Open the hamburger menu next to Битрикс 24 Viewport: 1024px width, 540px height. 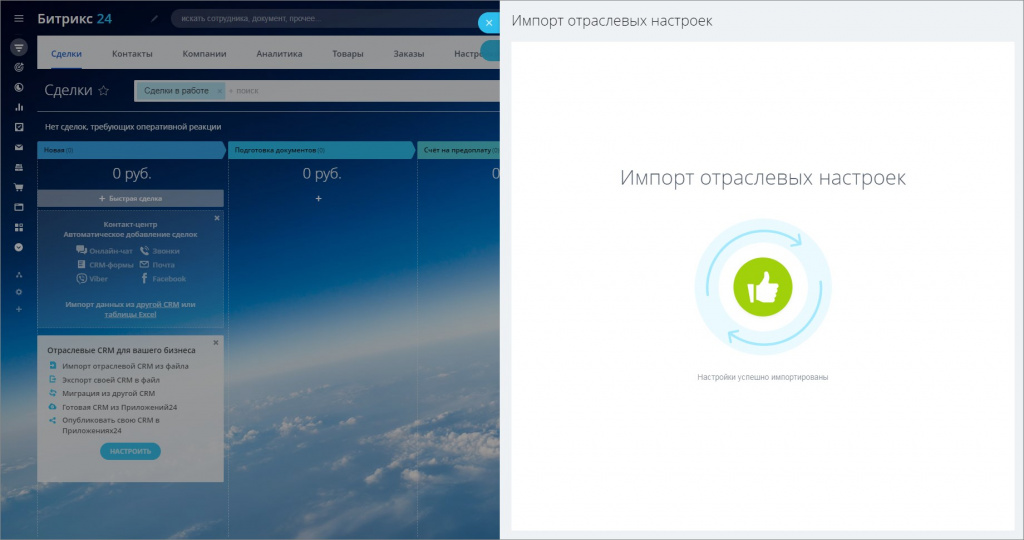pos(19,19)
